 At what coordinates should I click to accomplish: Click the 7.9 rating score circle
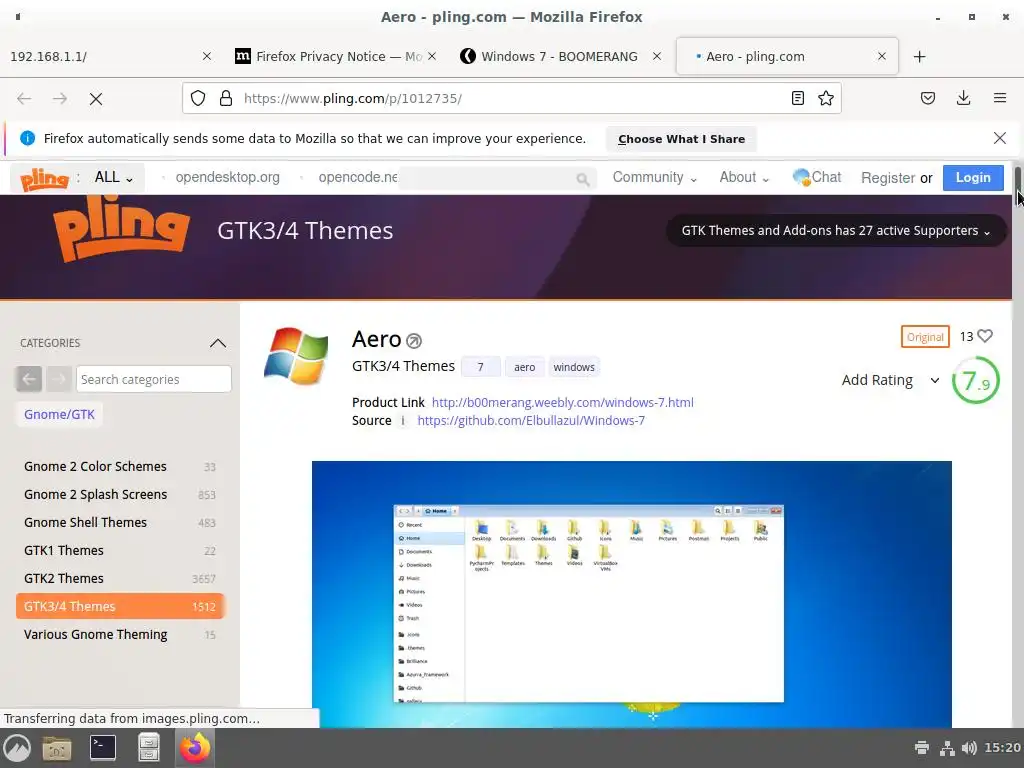click(x=976, y=380)
